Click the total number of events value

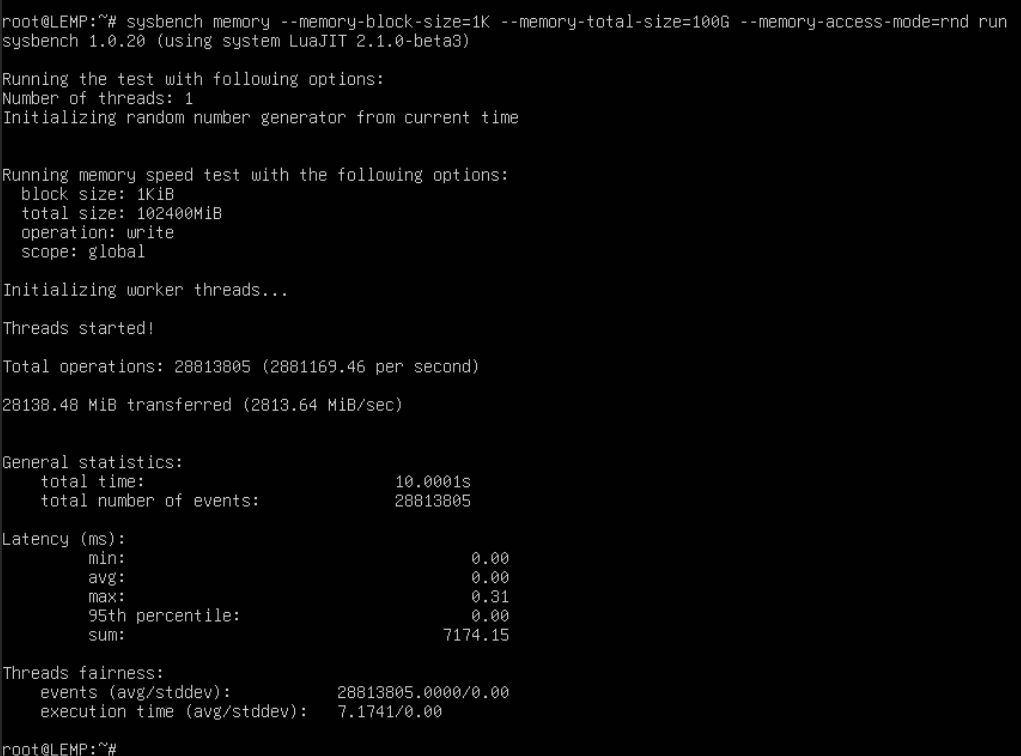(433, 501)
